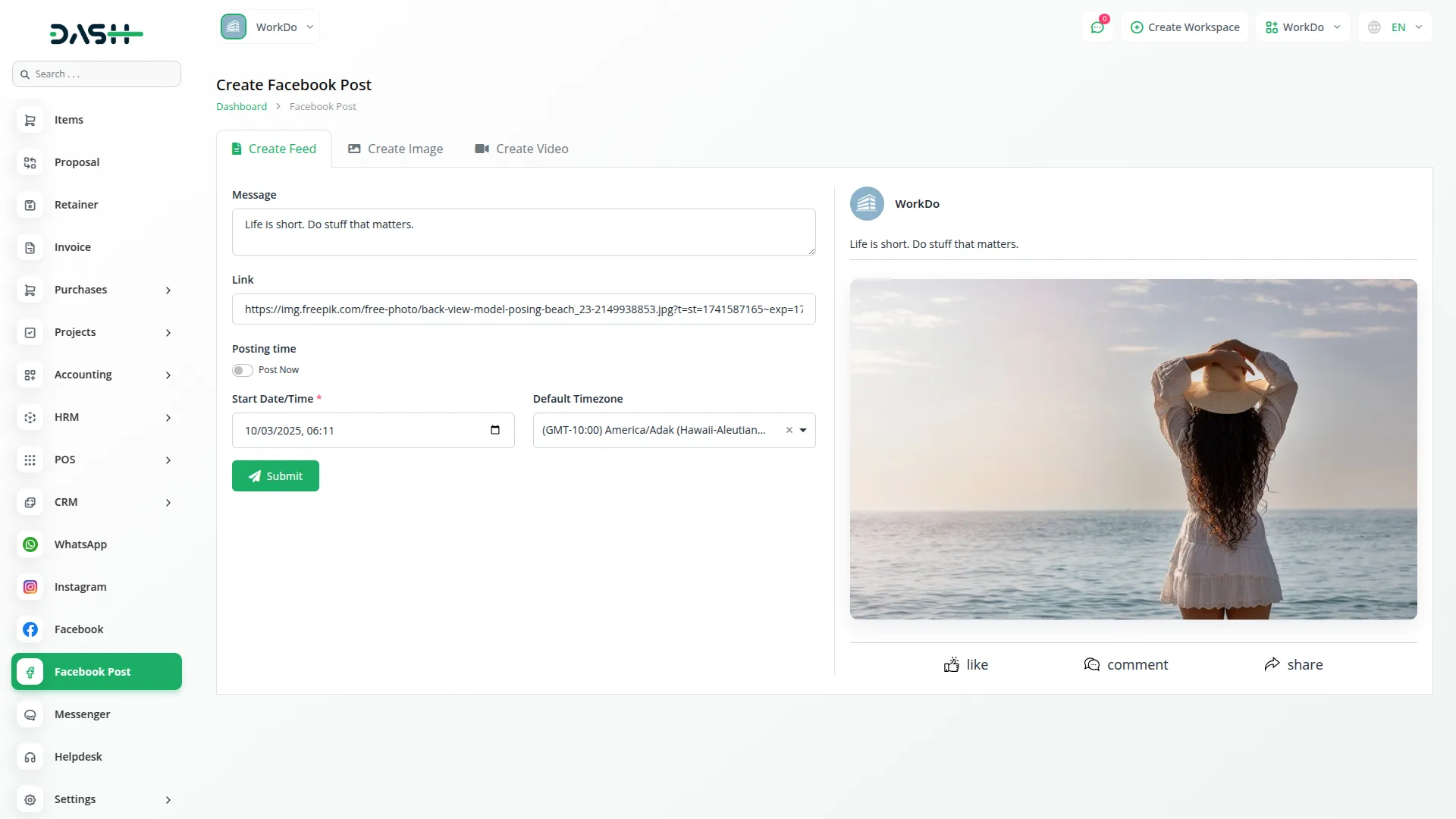
Task: Click the like action on the preview
Action: (x=966, y=664)
